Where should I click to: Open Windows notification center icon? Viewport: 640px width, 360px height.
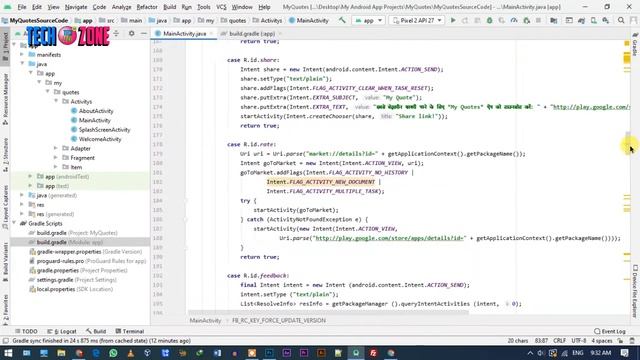pyautogui.click(x=624, y=353)
